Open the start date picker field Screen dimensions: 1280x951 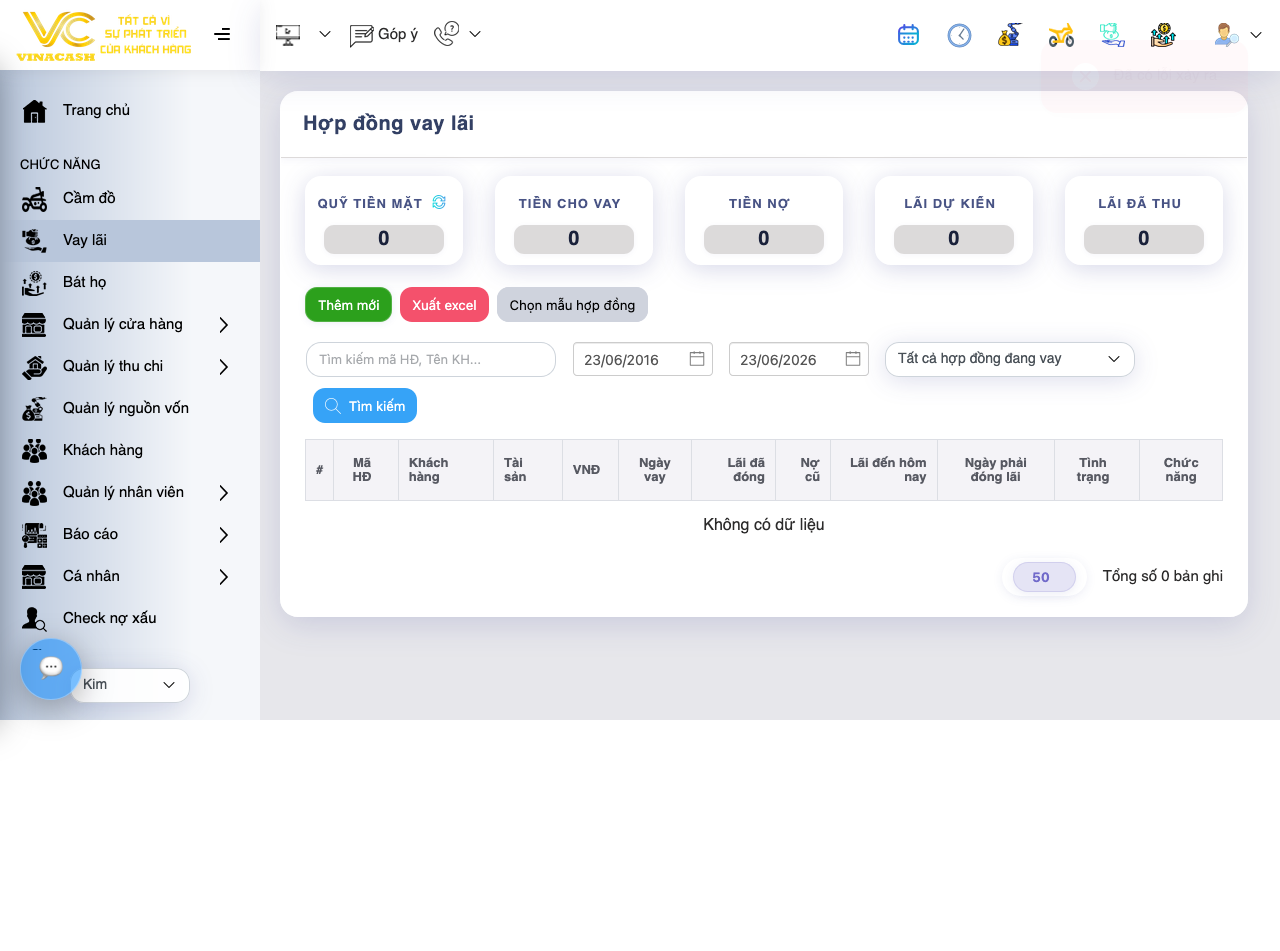643,359
